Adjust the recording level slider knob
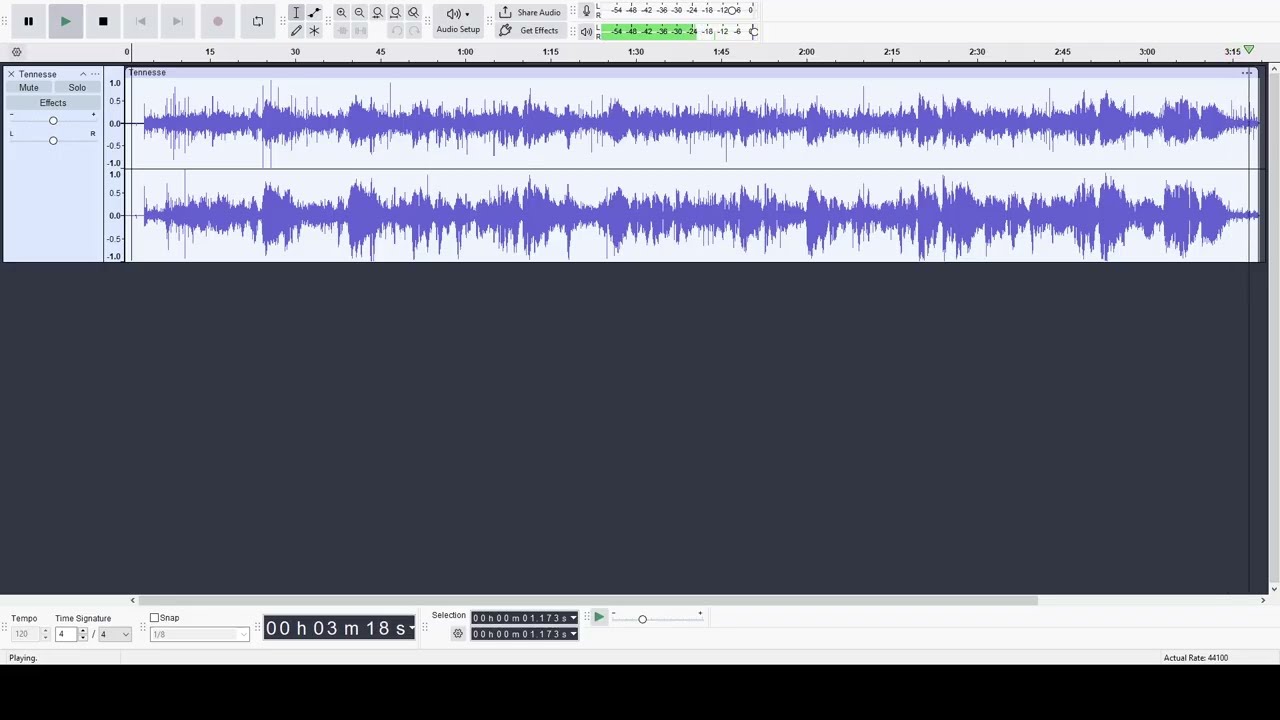The width and height of the screenshot is (1280, 720). pyautogui.click(x=733, y=10)
